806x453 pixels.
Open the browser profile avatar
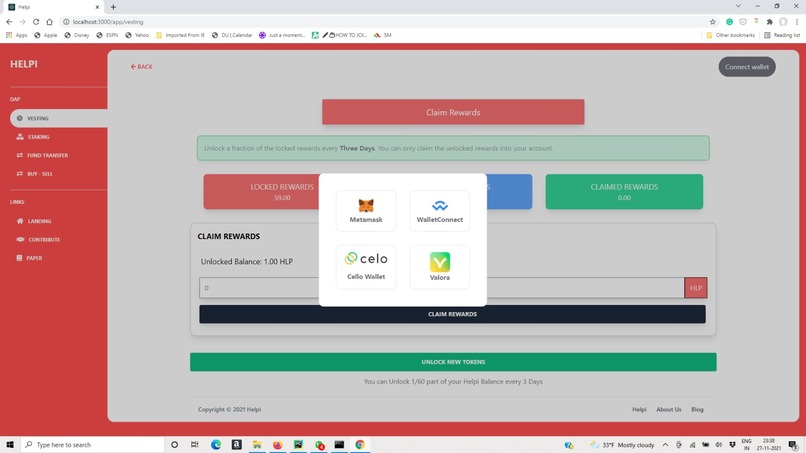783,22
